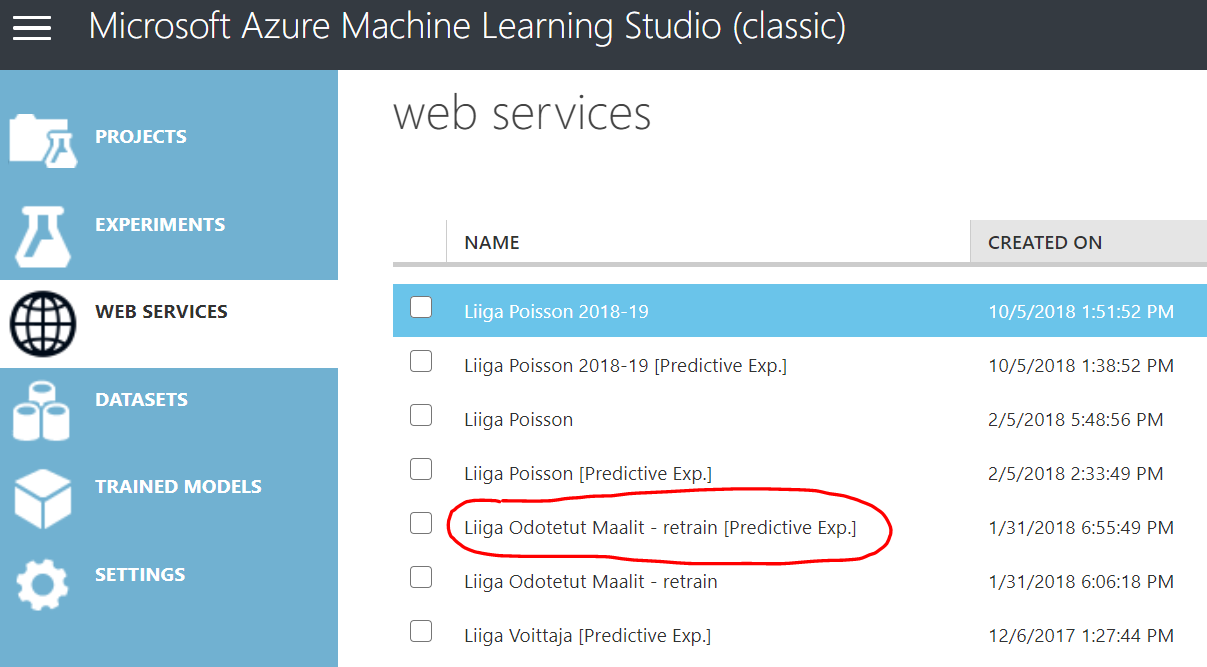Open Liiga Odotetut Maalit - retrain [Predictive Exp.]
This screenshot has width=1207, height=667.
coord(660,527)
